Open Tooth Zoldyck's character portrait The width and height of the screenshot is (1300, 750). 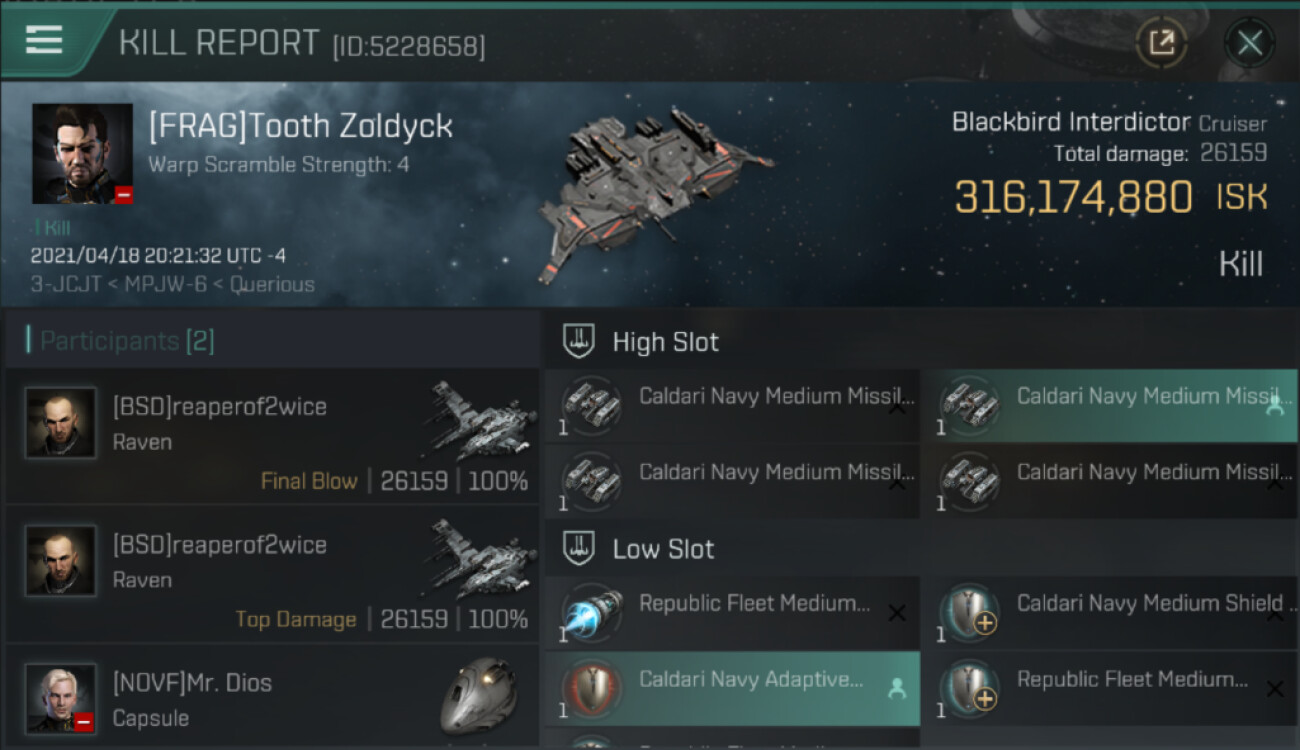(82, 154)
